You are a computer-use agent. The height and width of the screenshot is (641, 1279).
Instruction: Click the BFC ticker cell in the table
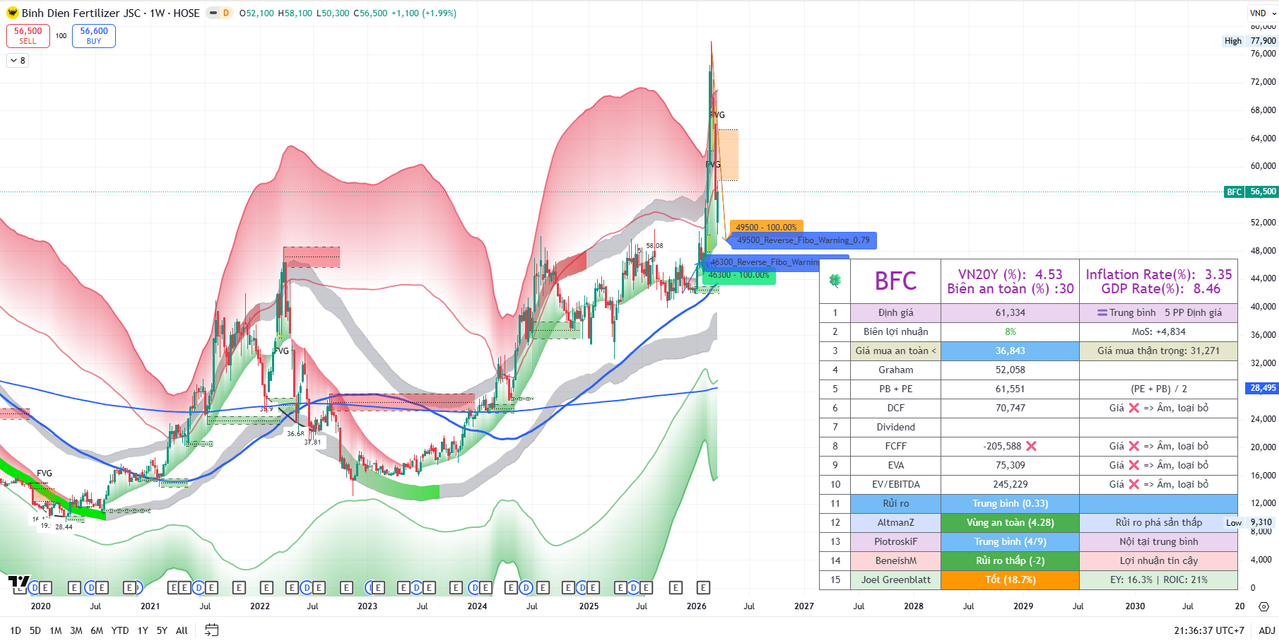click(895, 281)
